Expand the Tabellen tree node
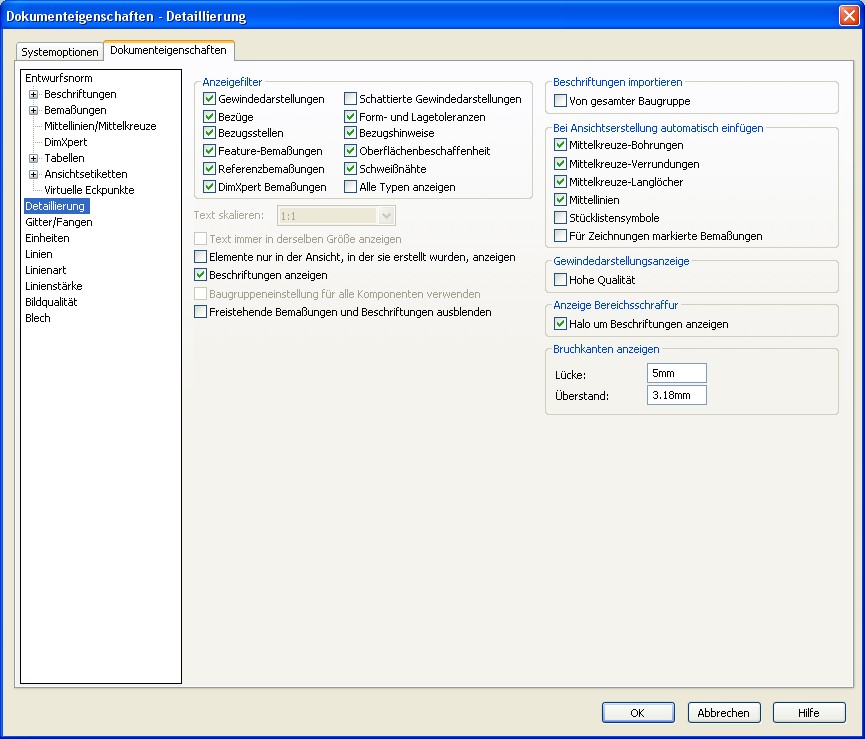The height and width of the screenshot is (739, 865). [x=34, y=158]
